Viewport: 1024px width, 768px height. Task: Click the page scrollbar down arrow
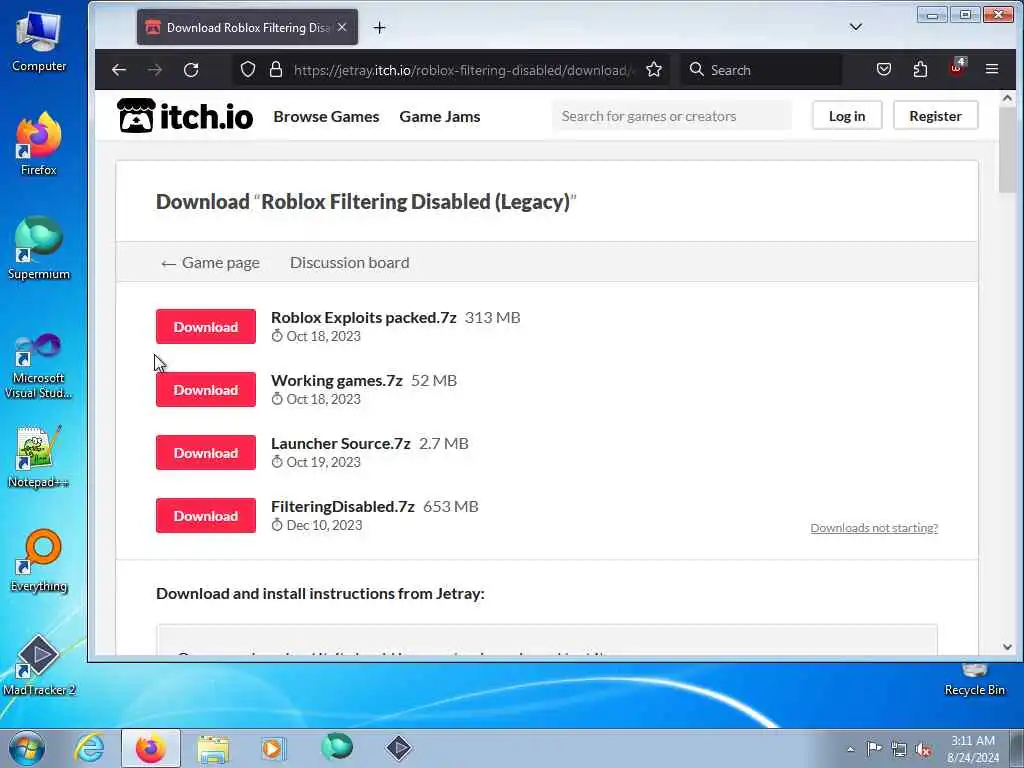[x=1006, y=647]
